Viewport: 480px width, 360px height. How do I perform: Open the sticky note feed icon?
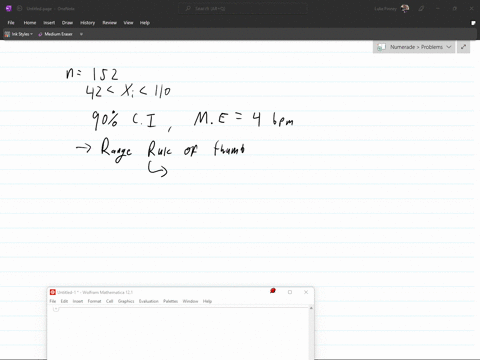473,23
